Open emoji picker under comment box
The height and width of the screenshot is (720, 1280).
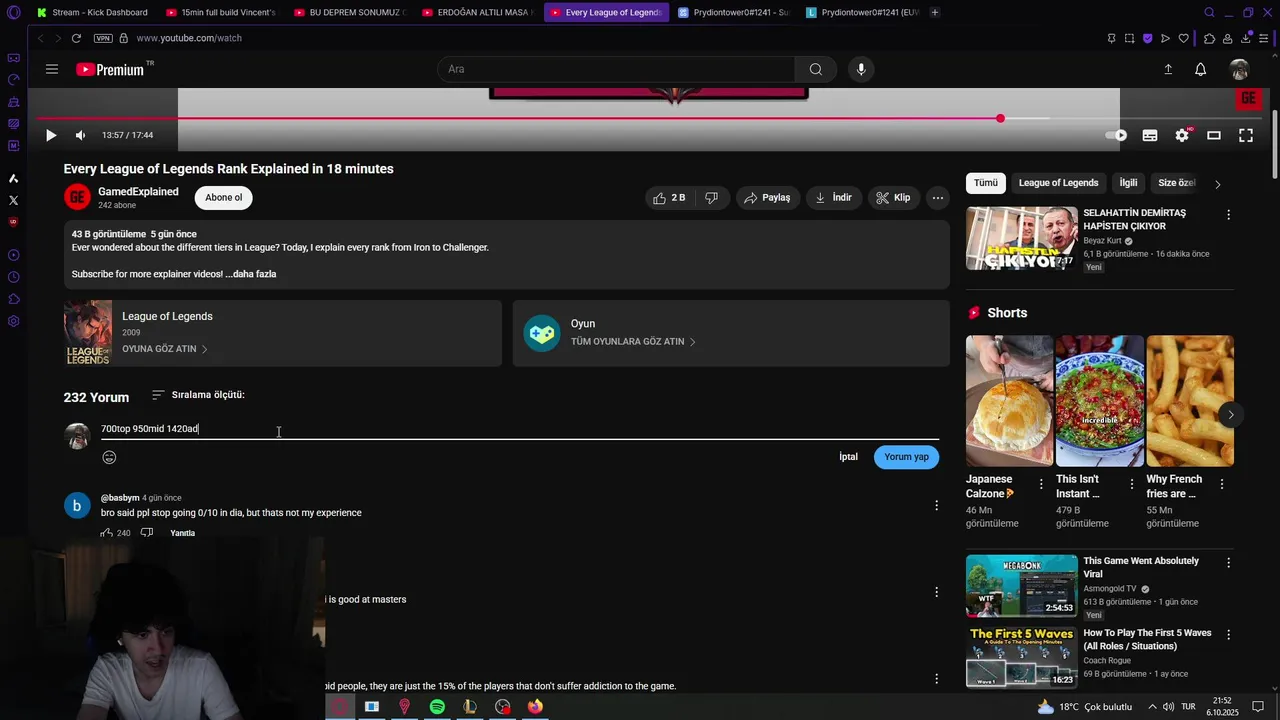coord(109,457)
